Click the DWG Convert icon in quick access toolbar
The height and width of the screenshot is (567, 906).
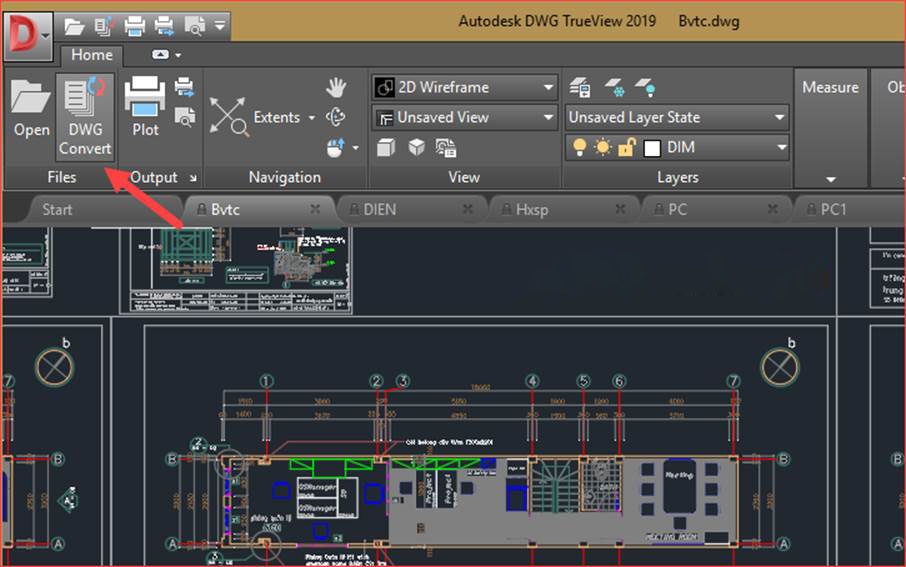pyautogui.click(x=104, y=26)
